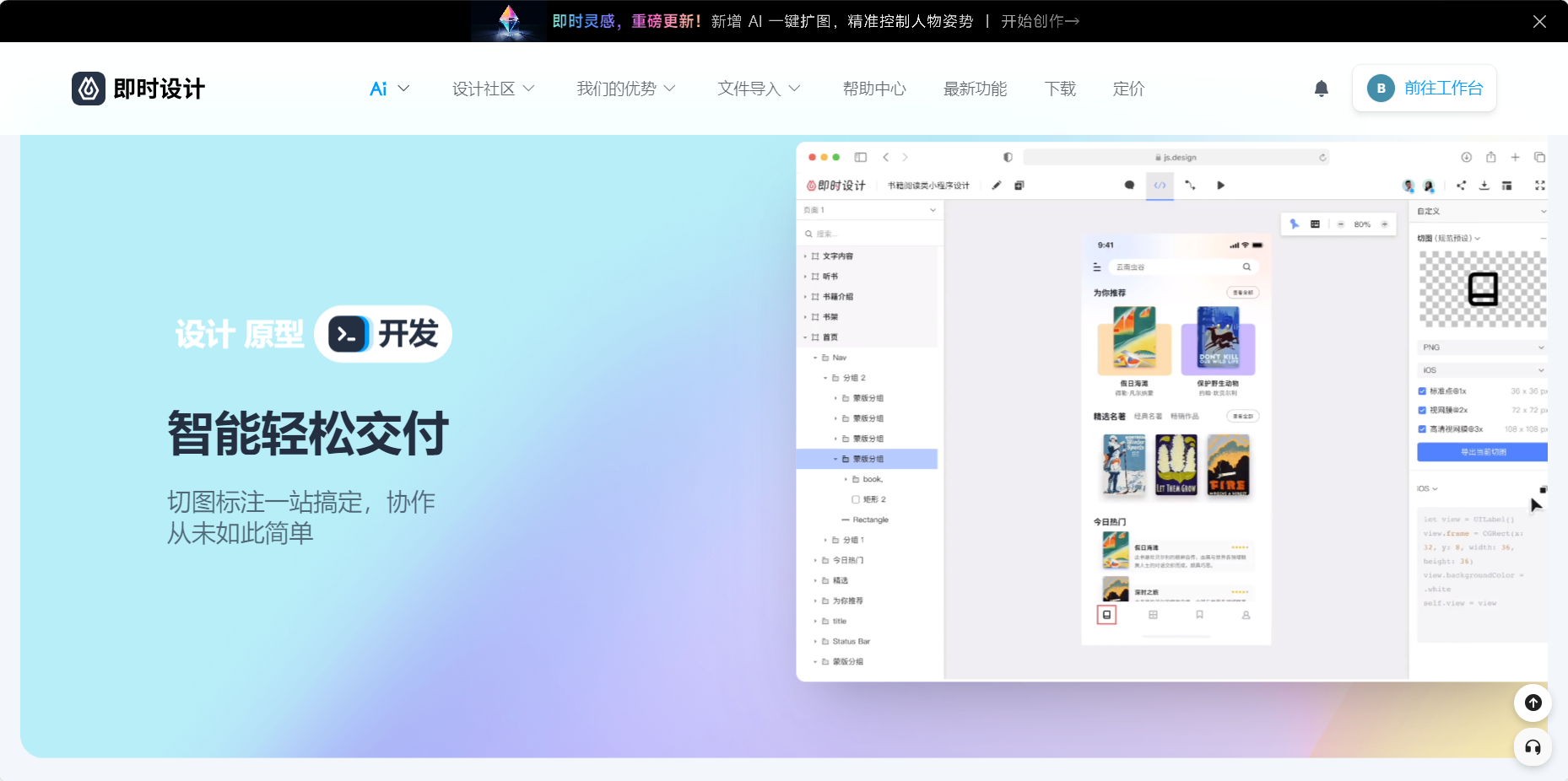The image size is (1568, 781).
Task: Click the 即时设计 logo in the header
Action: [138, 89]
